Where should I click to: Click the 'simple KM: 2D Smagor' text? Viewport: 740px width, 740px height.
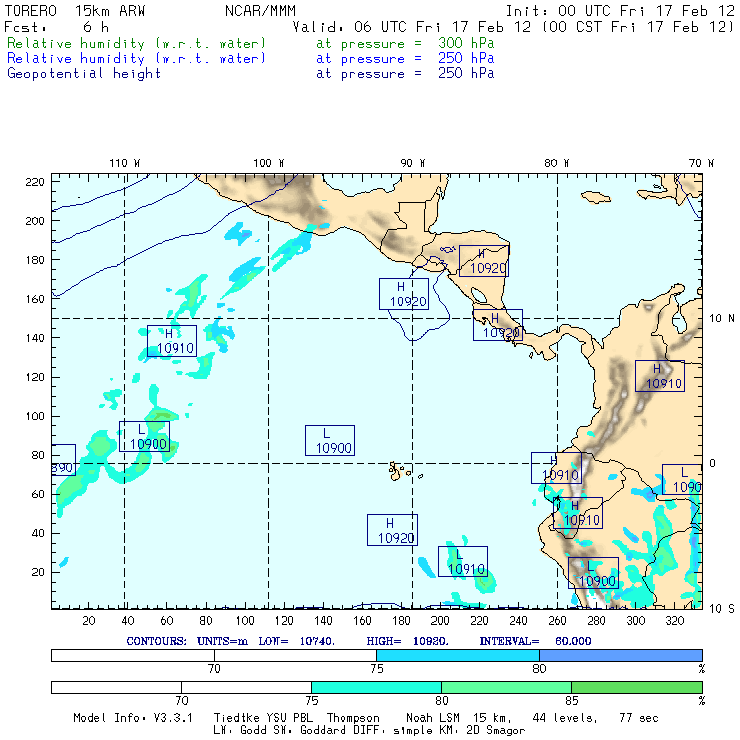(459, 730)
